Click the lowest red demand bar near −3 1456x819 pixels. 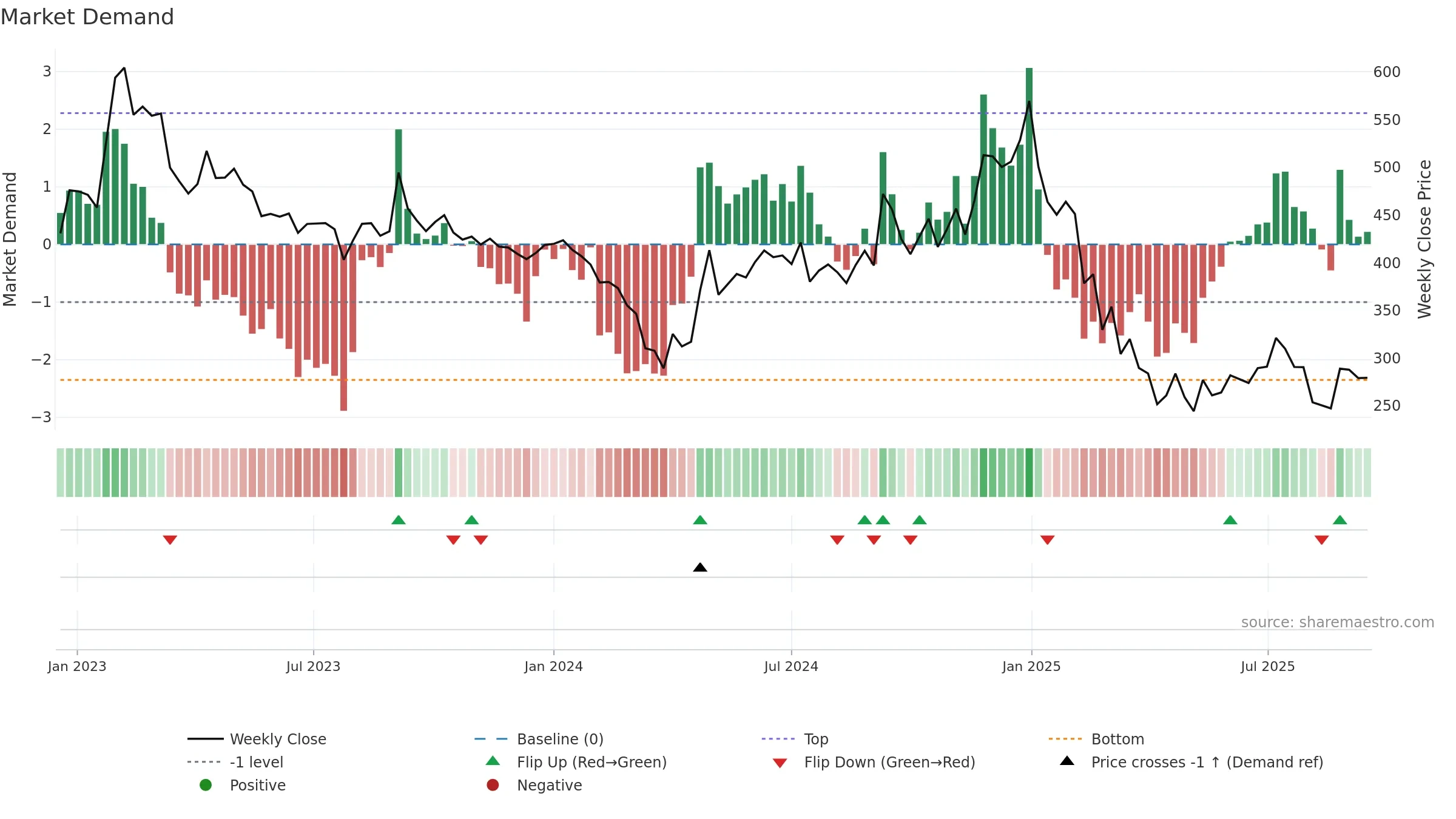[343, 328]
